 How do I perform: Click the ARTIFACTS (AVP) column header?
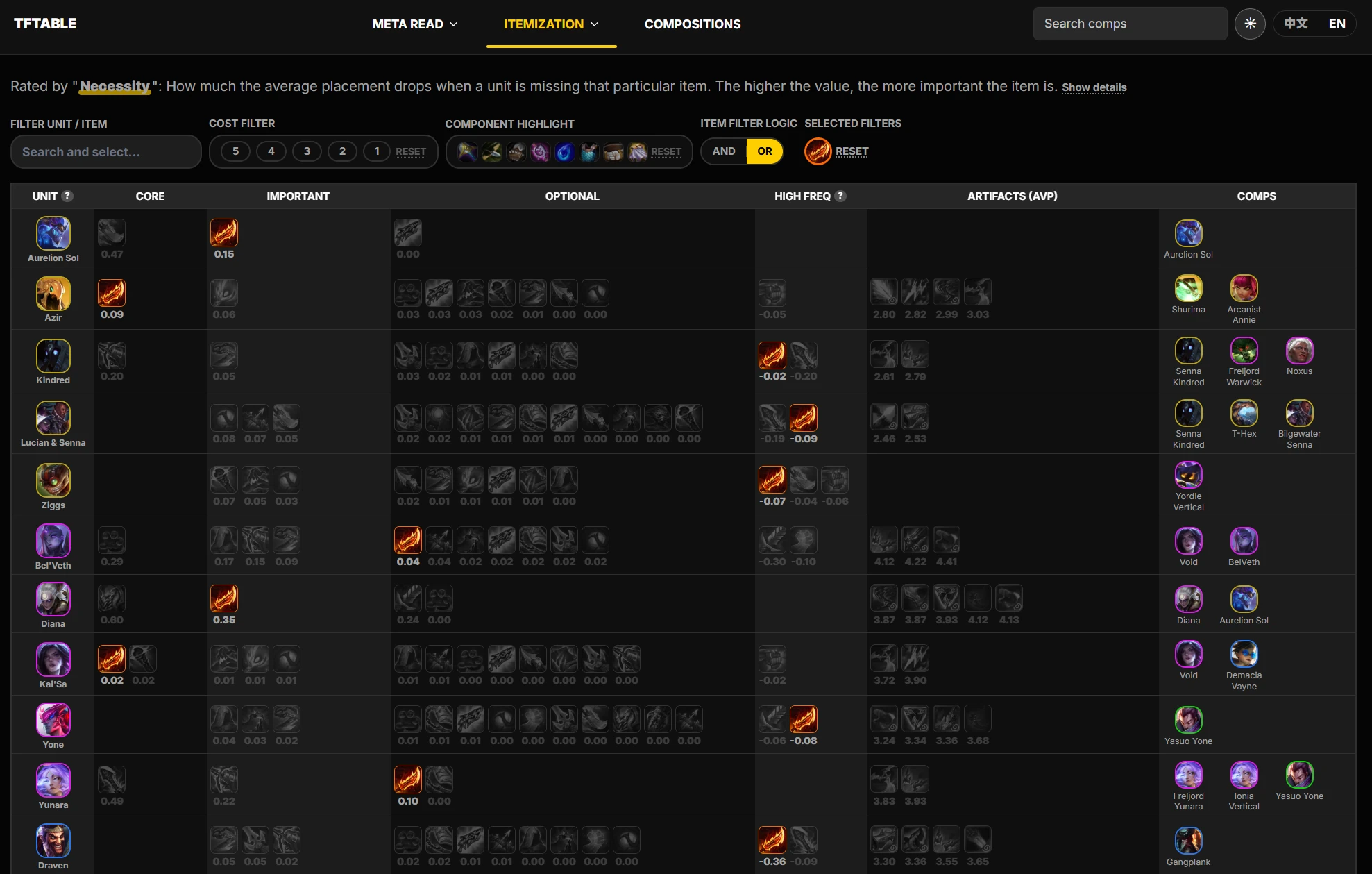coord(1013,196)
